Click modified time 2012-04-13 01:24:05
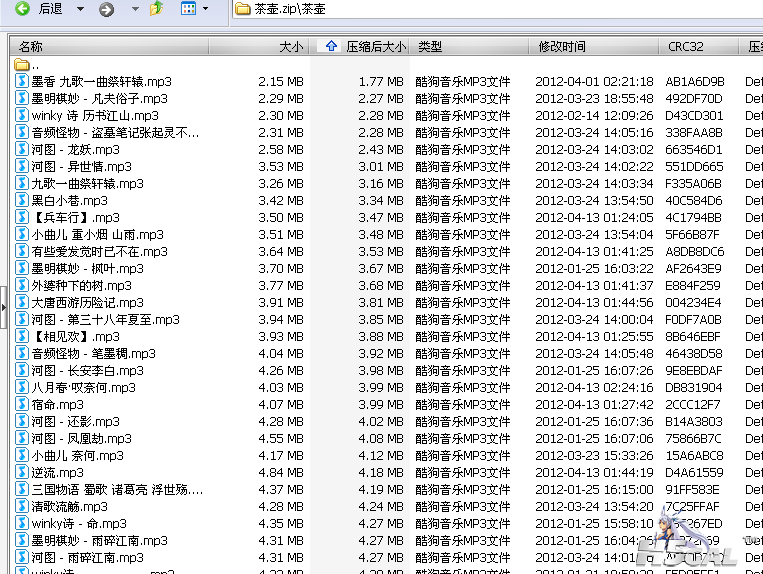 coord(594,218)
